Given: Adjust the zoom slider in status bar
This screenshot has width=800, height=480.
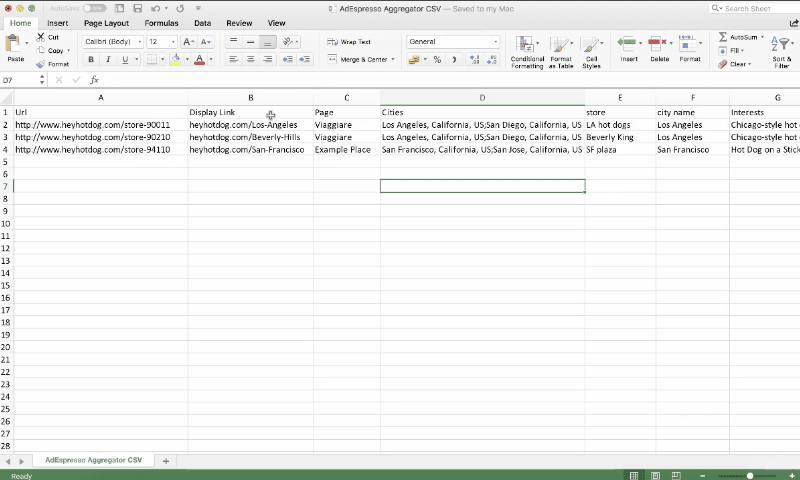Looking at the screenshot, I should pos(750,476).
